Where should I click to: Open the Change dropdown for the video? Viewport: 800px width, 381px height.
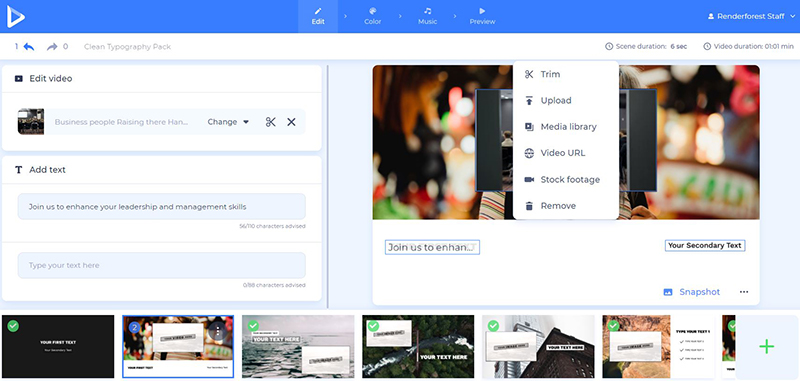(x=228, y=122)
